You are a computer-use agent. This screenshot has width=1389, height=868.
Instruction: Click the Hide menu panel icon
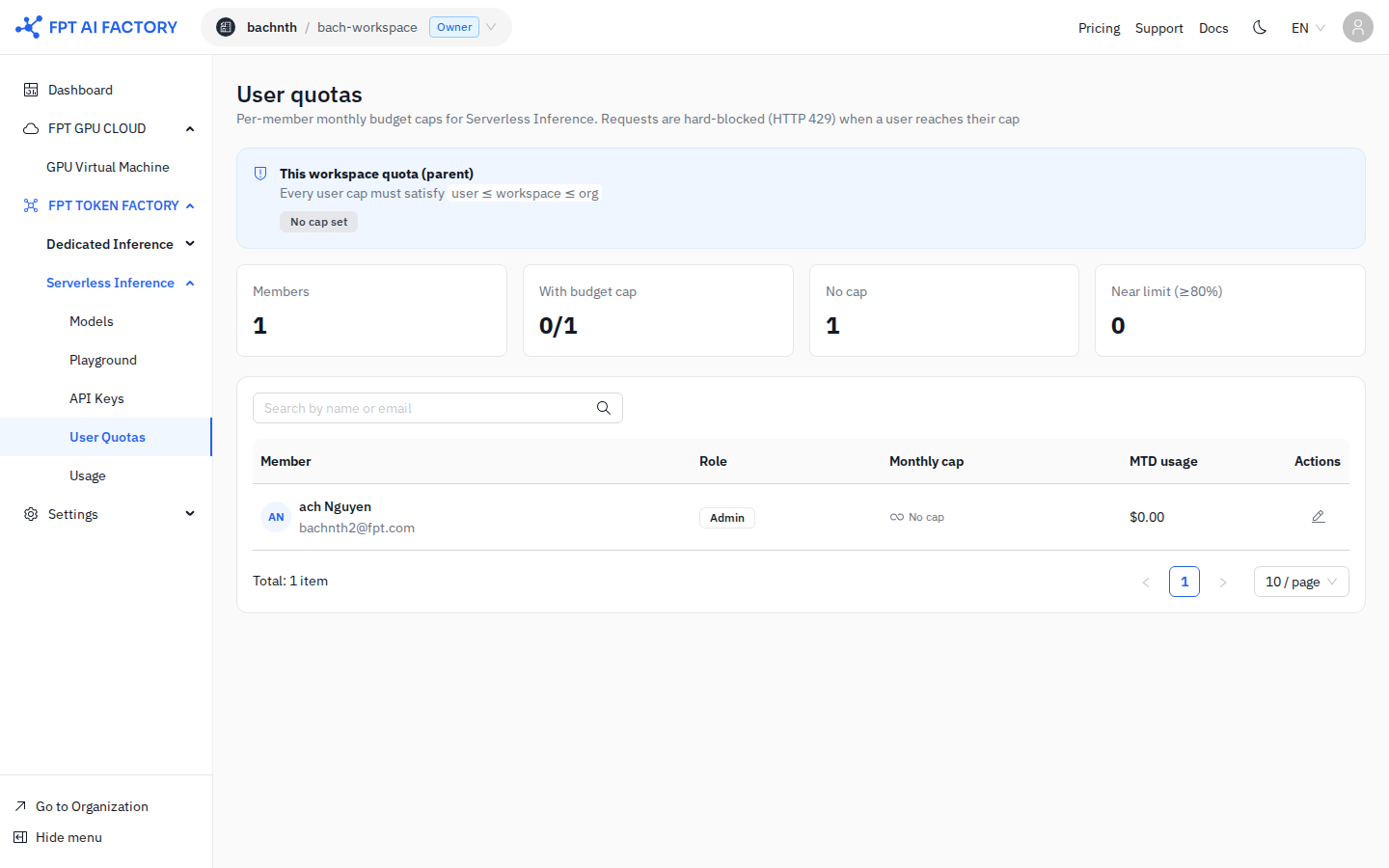[20, 837]
